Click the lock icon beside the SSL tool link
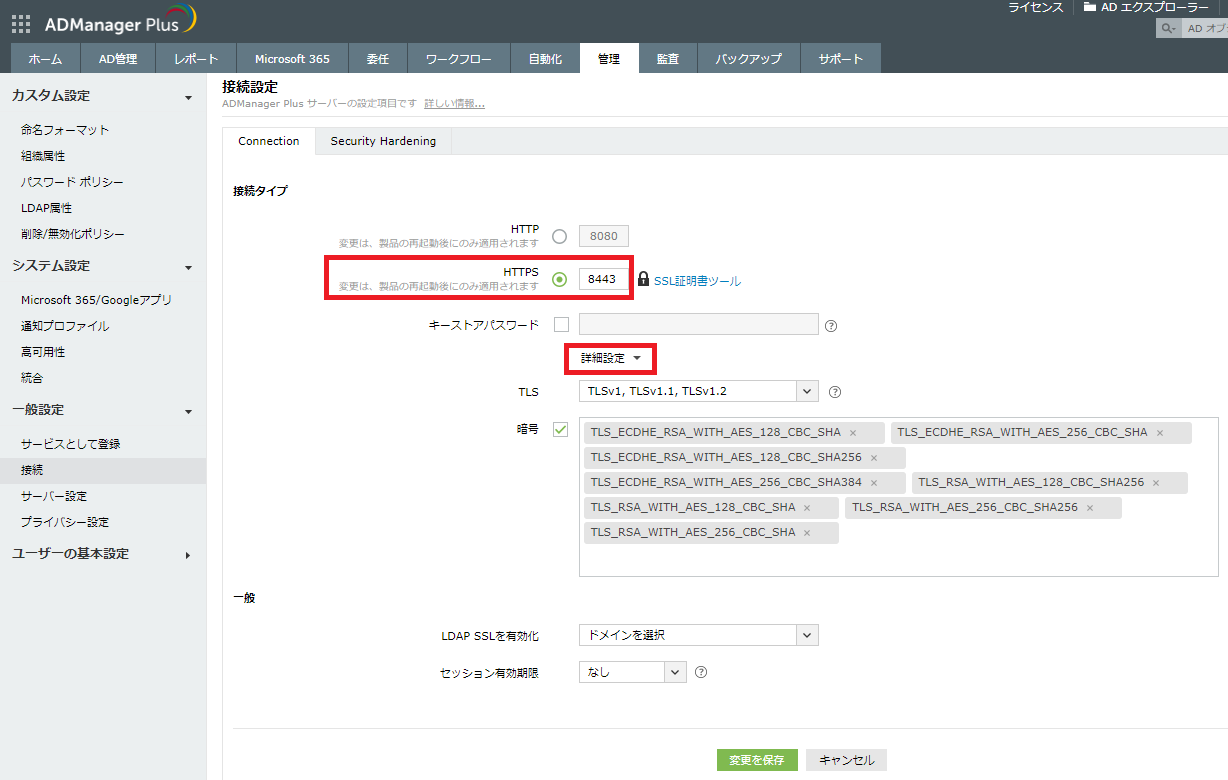The height and width of the screenshot is (780, 1228). (x=643, y=280)
